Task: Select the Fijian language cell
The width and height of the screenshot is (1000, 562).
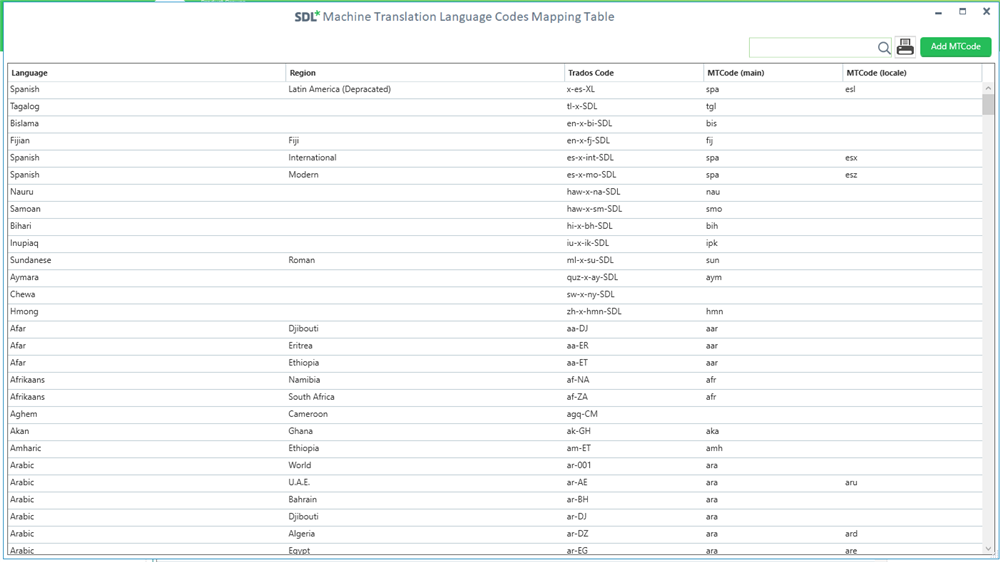Action: coord(20,141)
